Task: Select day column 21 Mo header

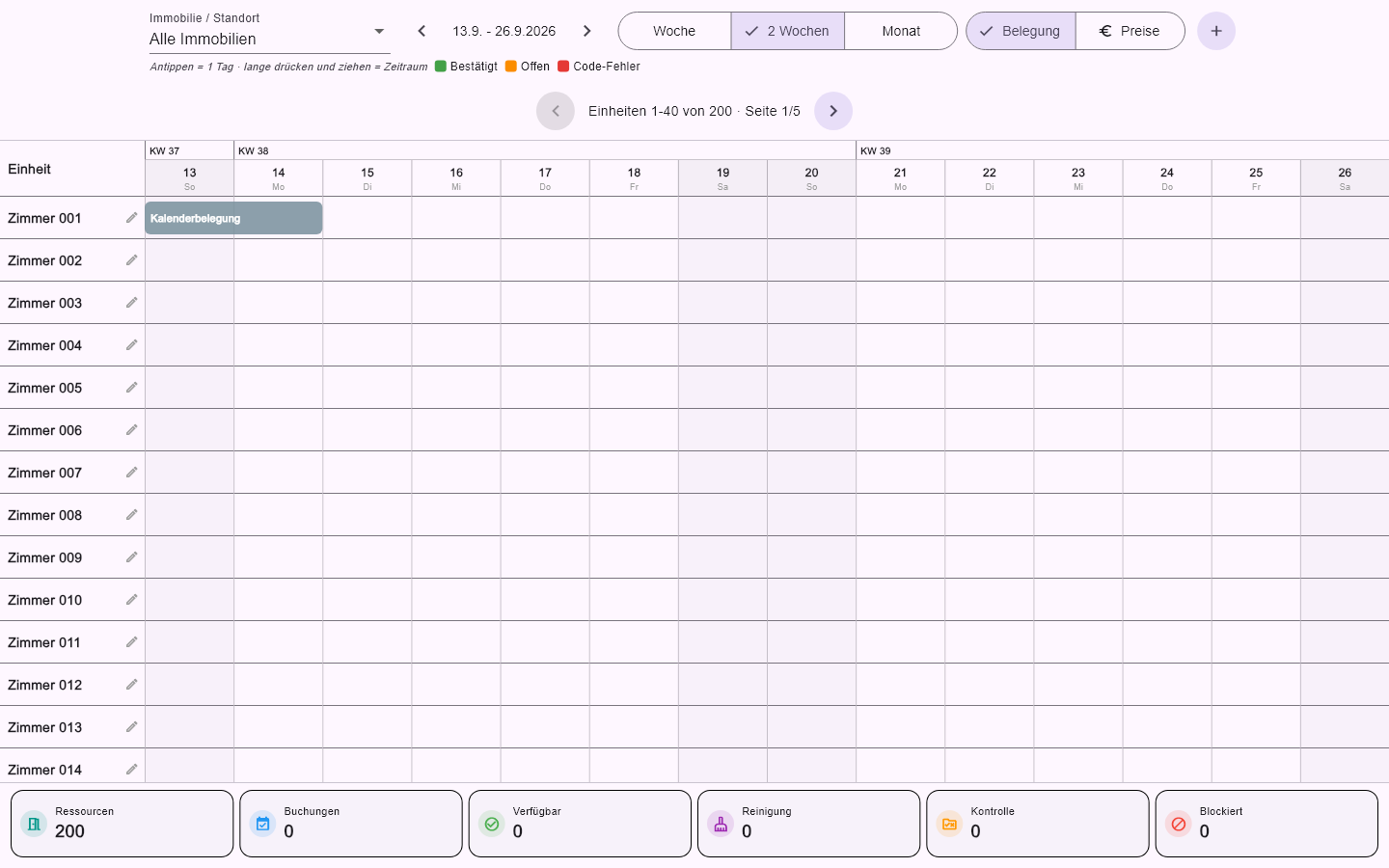Action: pyautogui.click(x=900, y=178)
